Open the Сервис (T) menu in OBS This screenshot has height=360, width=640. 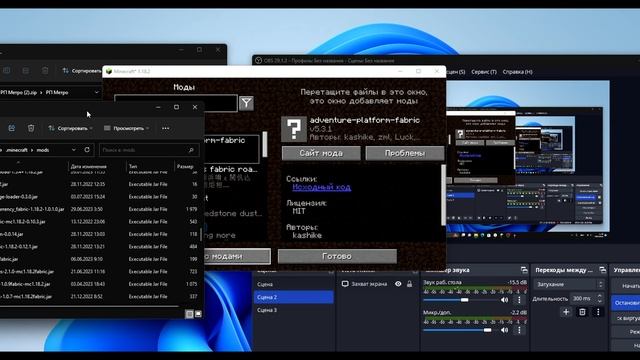coord(484,72)
